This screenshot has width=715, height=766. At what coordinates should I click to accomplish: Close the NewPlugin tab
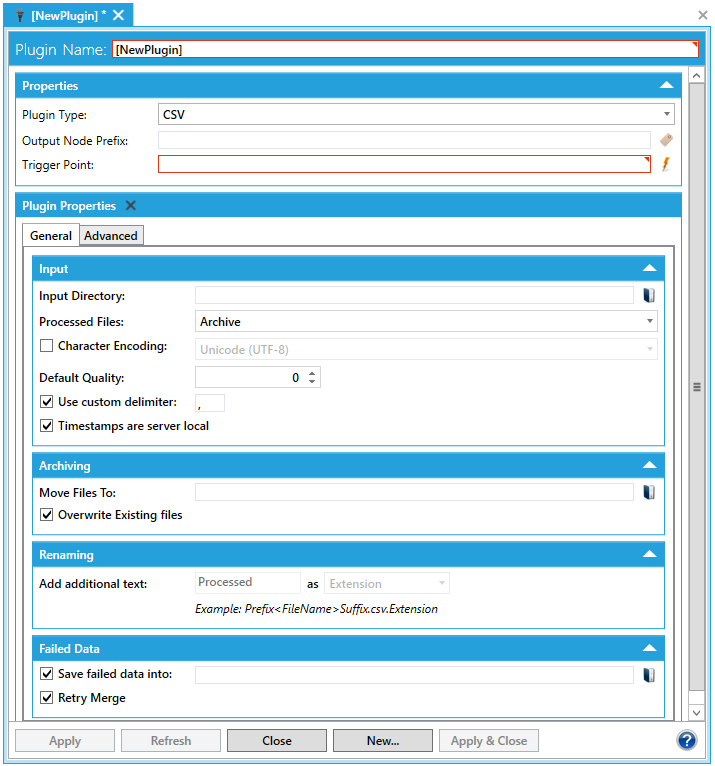click(x=118, y=14)
